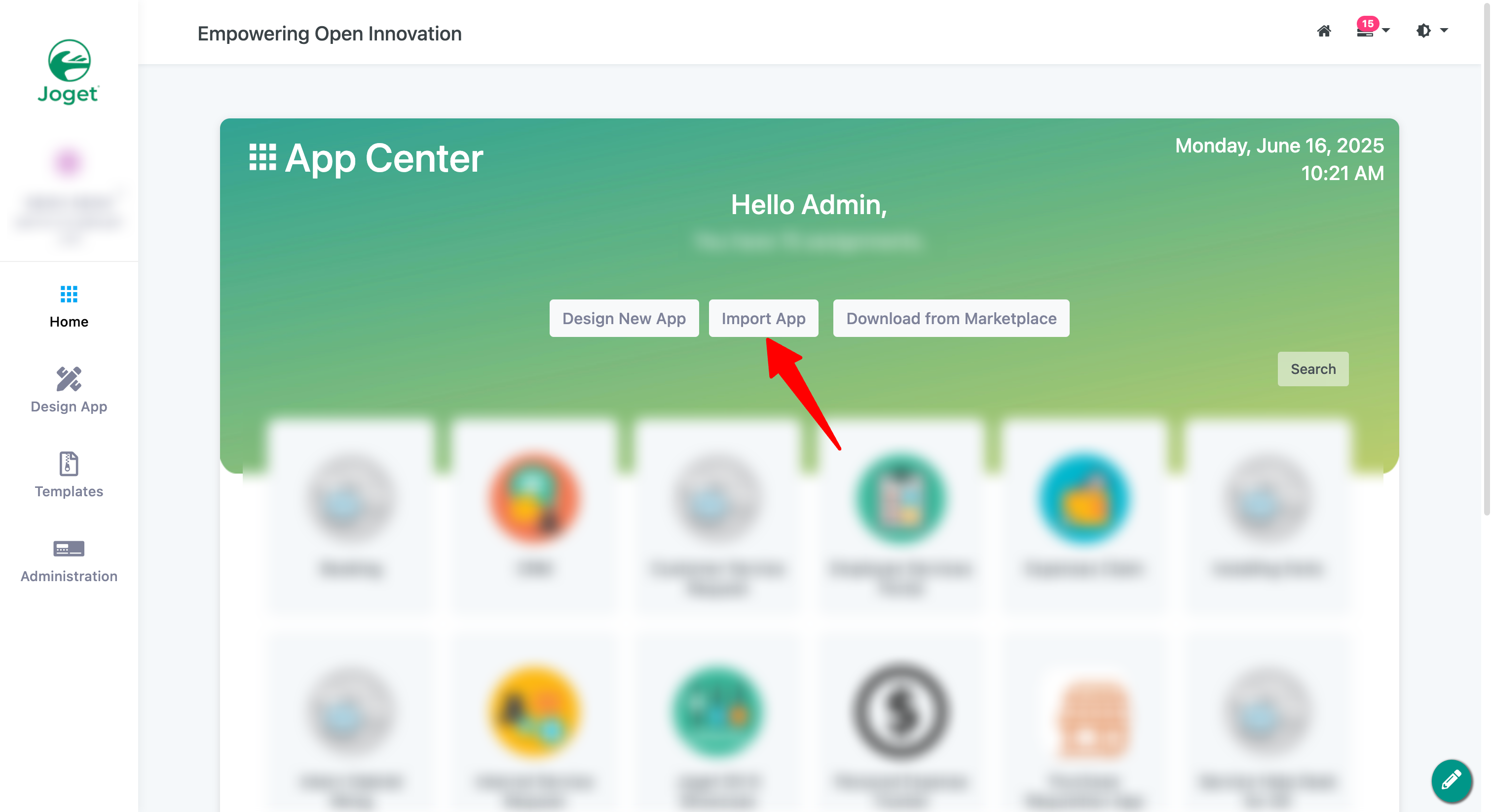Image resolution: width=1492 pixels, height=812 pixels.
Task: Open the Templates sidebar item
Action: [x=69, y=475]
